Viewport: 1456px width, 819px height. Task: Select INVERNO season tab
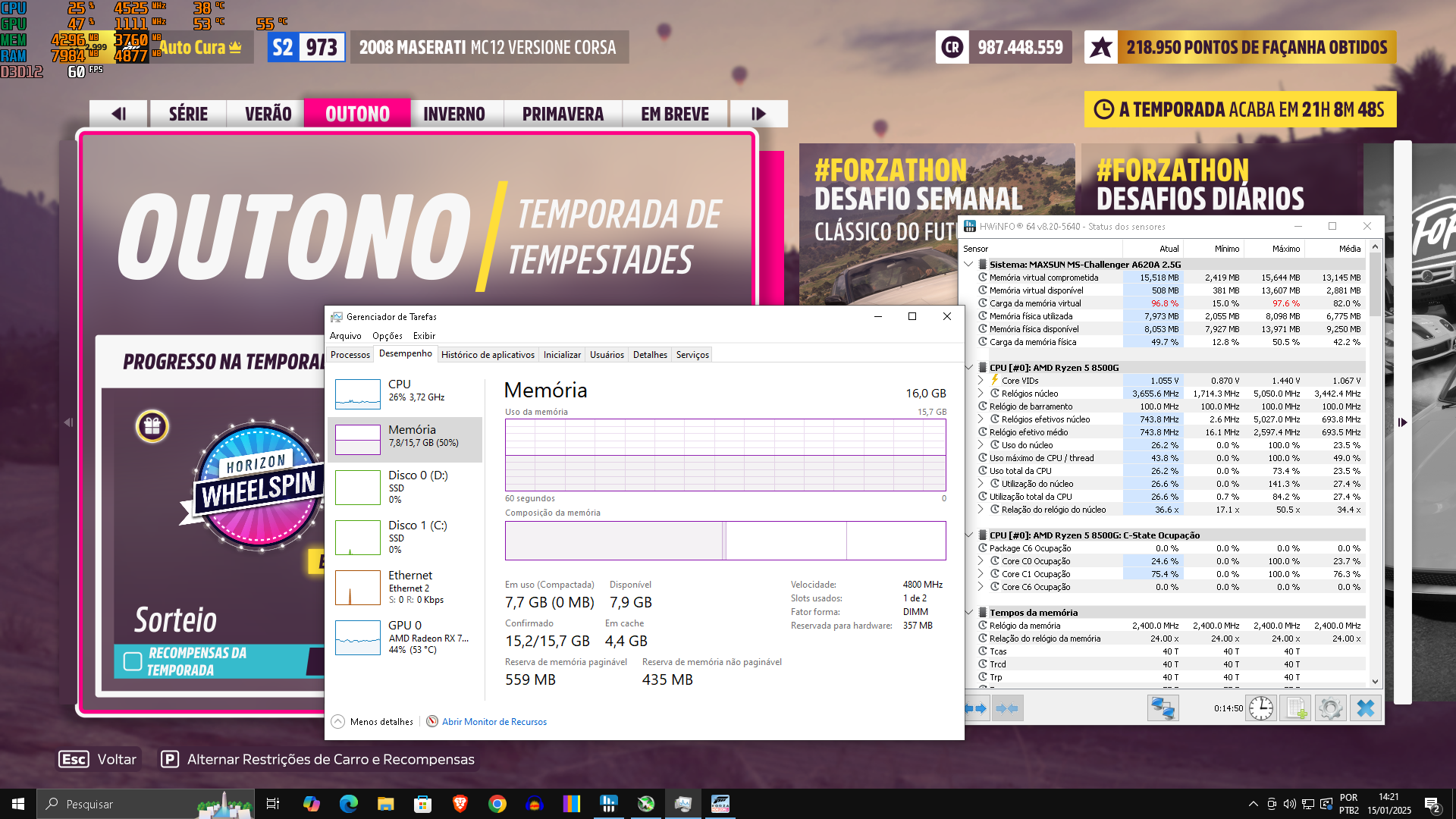tap(454, 114)
